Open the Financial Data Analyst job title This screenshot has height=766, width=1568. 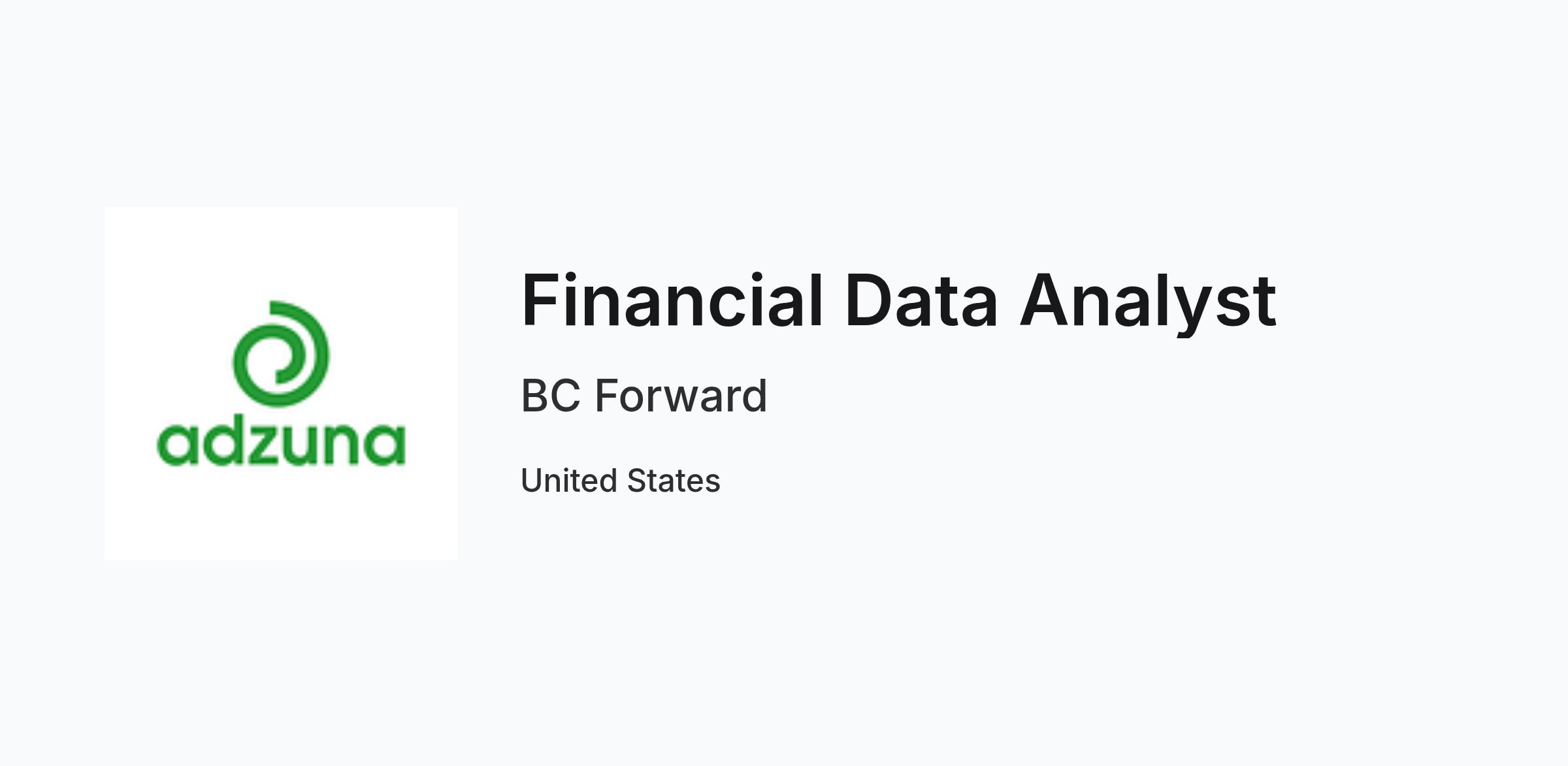898,302
